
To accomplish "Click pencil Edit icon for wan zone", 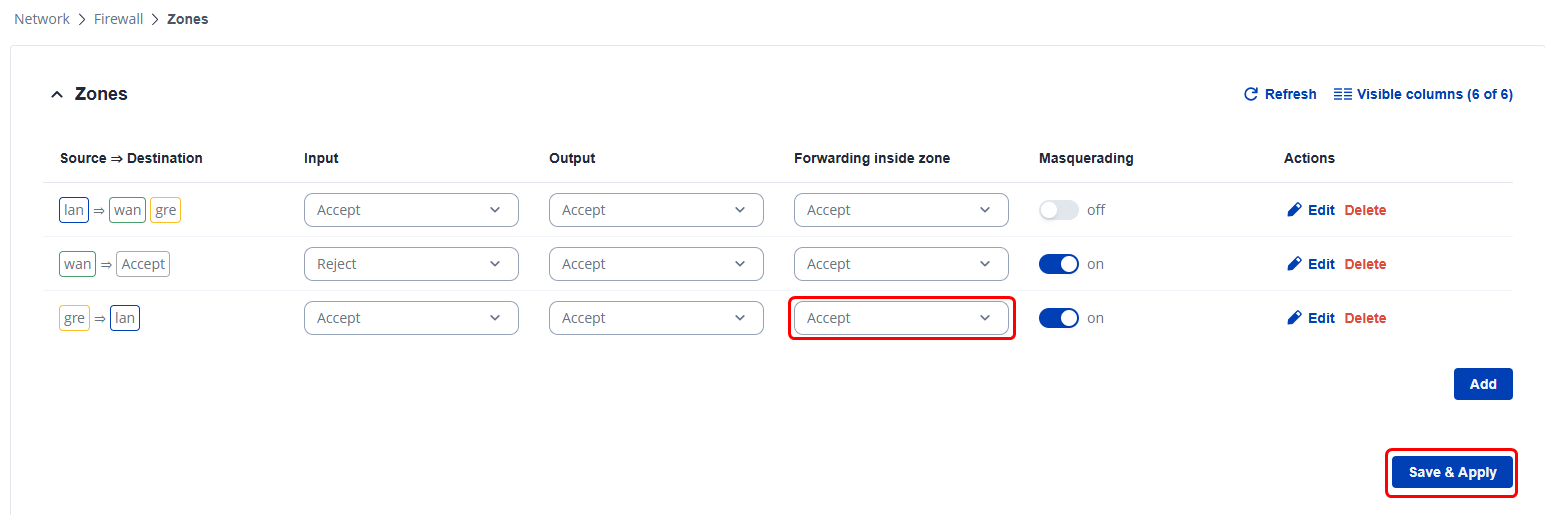I will [x=1294, y=264].
